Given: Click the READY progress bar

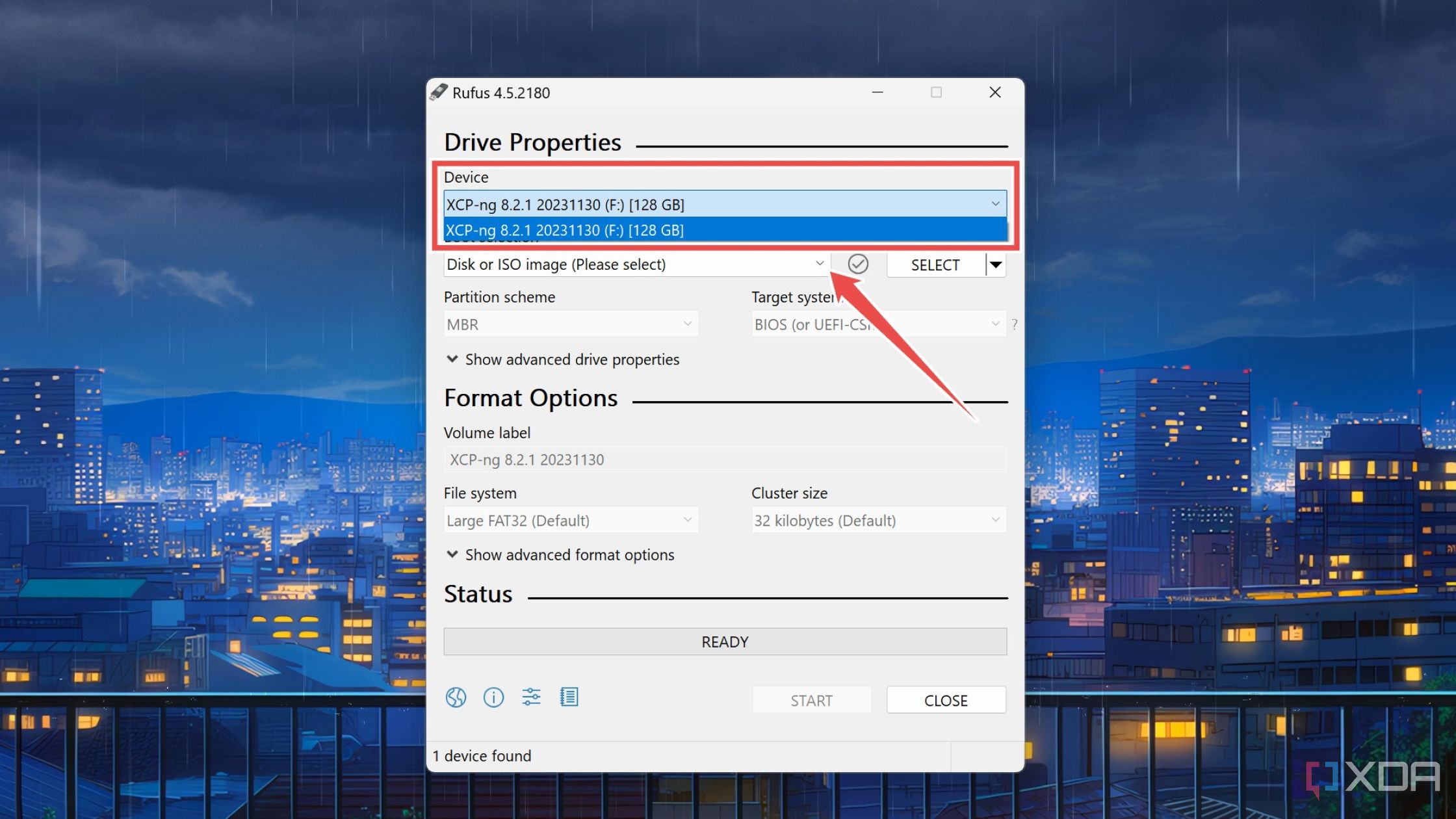Looking at the screenshot, I should (725, 642).
